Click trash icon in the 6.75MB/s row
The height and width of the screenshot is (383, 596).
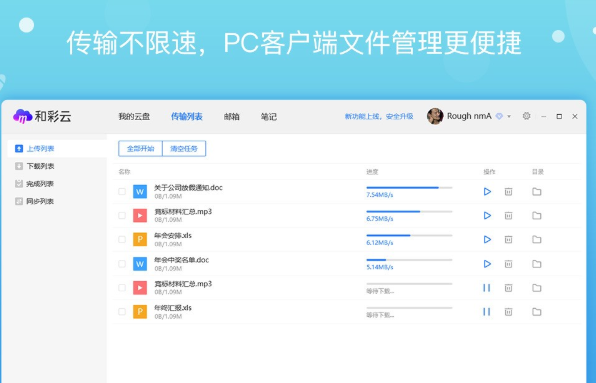pos(508,215)
